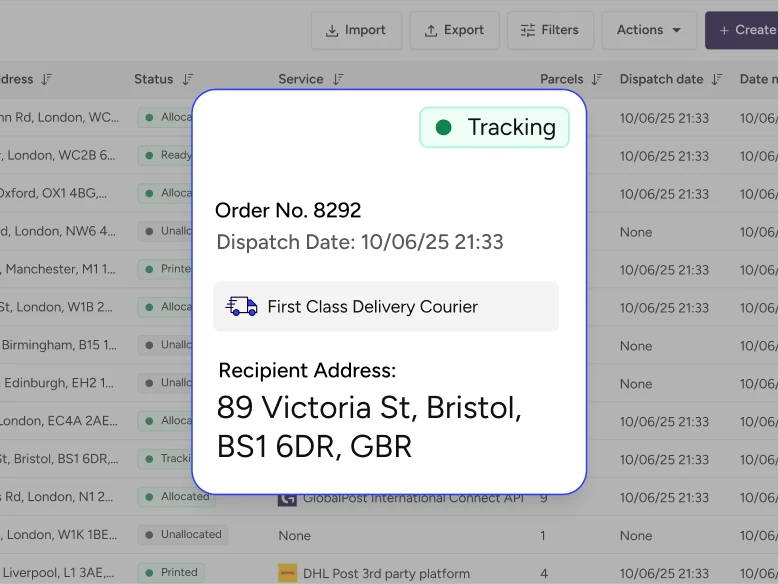Viewport: 779px width, 584px height.
Task: Click the Import button
Action: 356,30
